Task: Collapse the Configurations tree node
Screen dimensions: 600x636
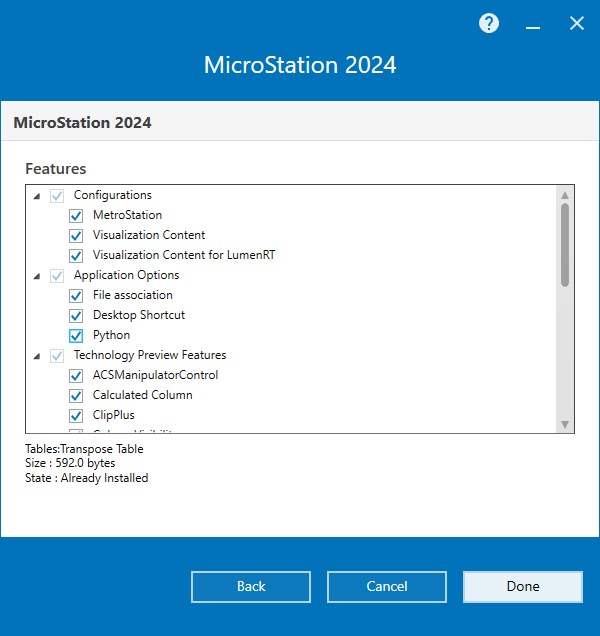Action: (37, 196)
